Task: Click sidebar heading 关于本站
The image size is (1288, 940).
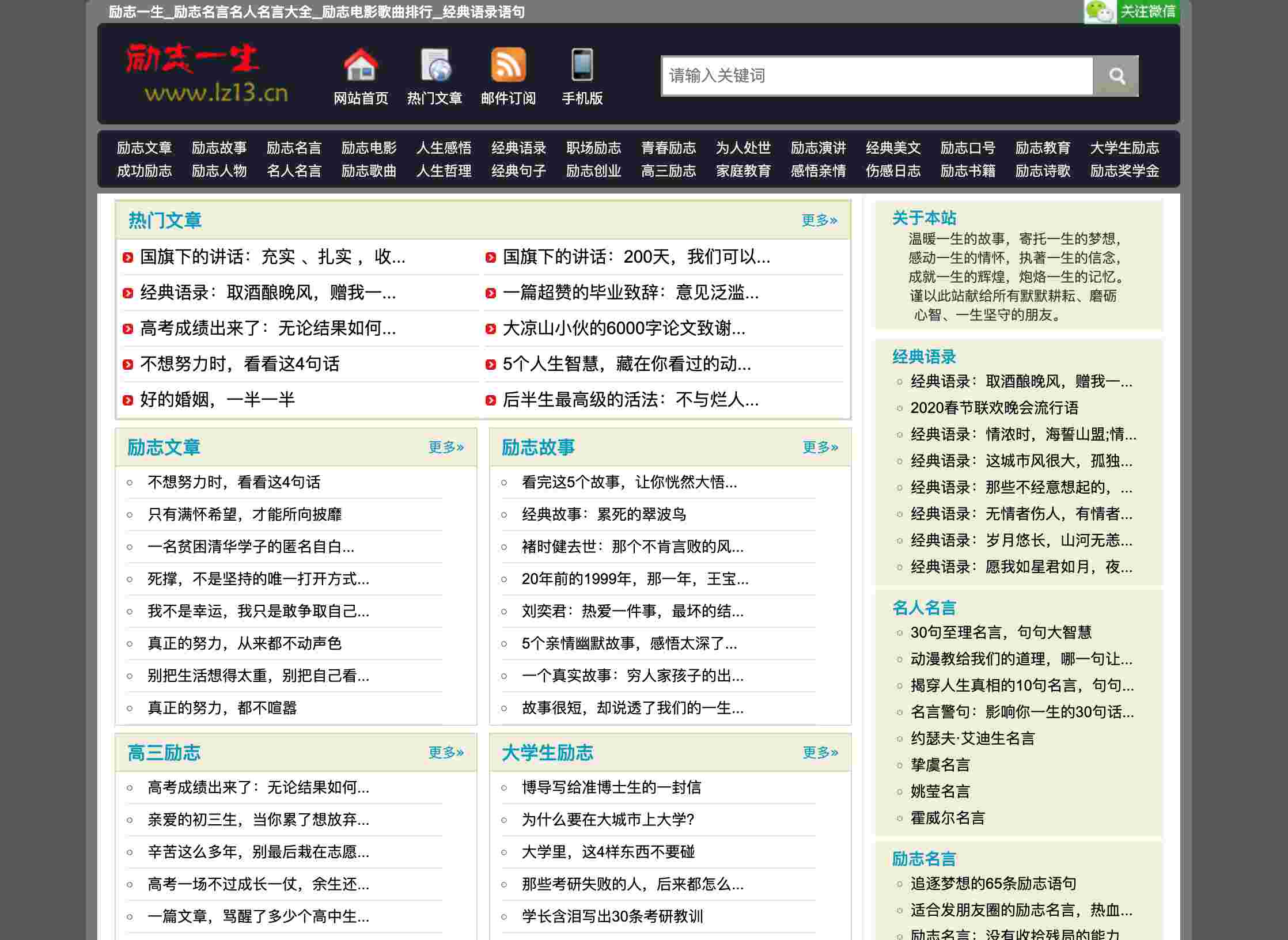Action: click(924, 218)
